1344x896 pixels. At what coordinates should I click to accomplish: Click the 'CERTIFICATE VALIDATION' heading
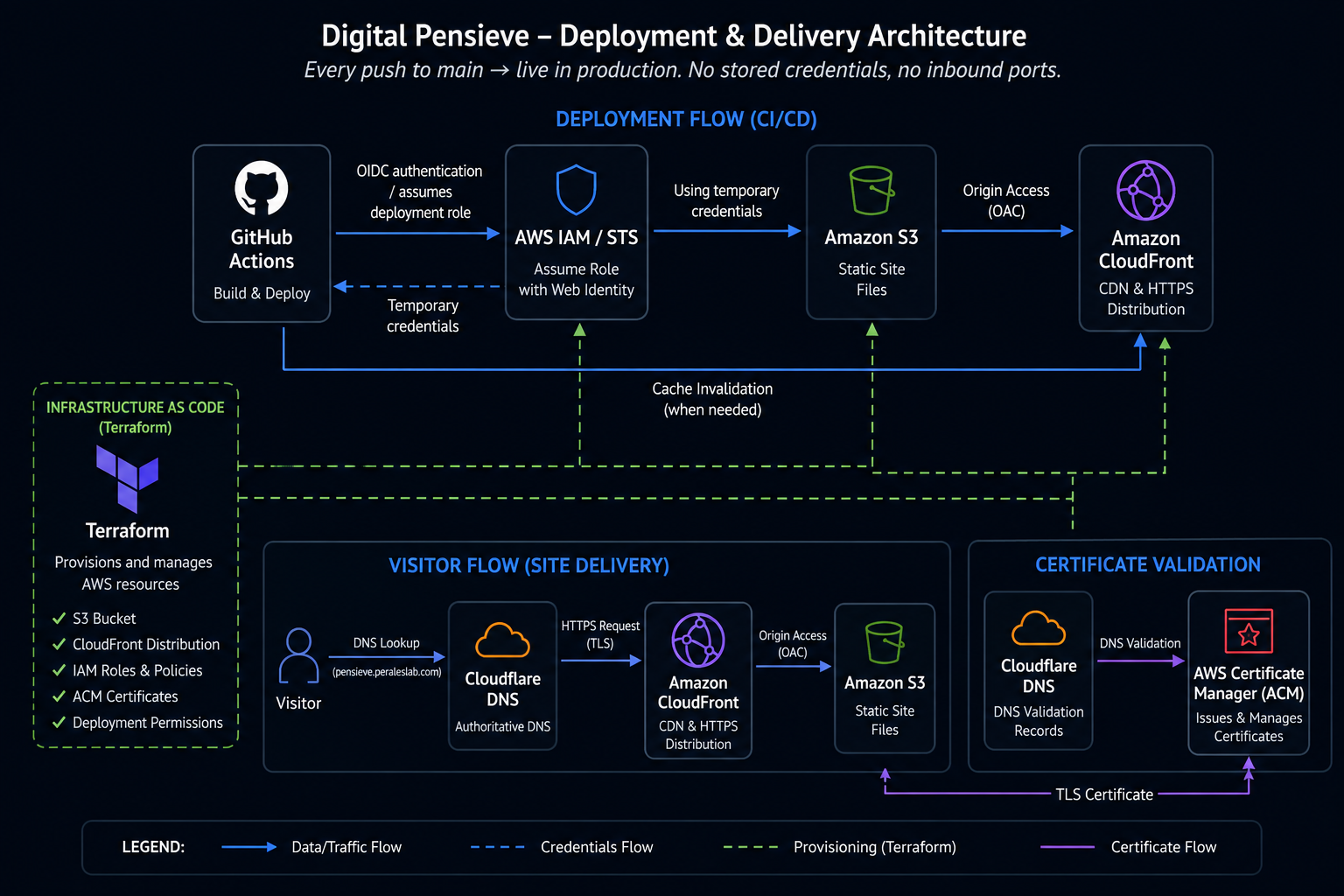click(1148, 564)
